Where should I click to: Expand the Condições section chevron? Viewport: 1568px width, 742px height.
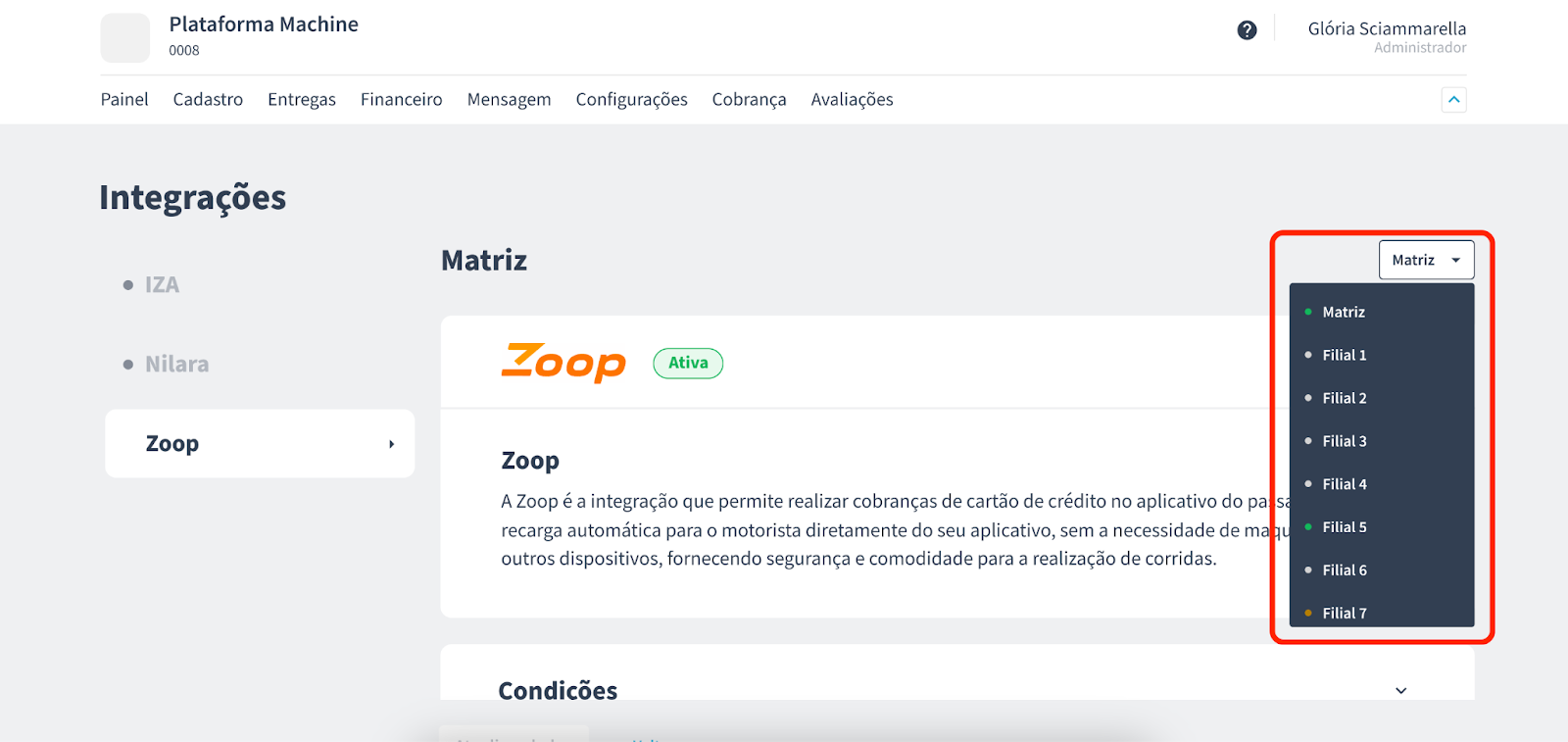point(1401,691)
